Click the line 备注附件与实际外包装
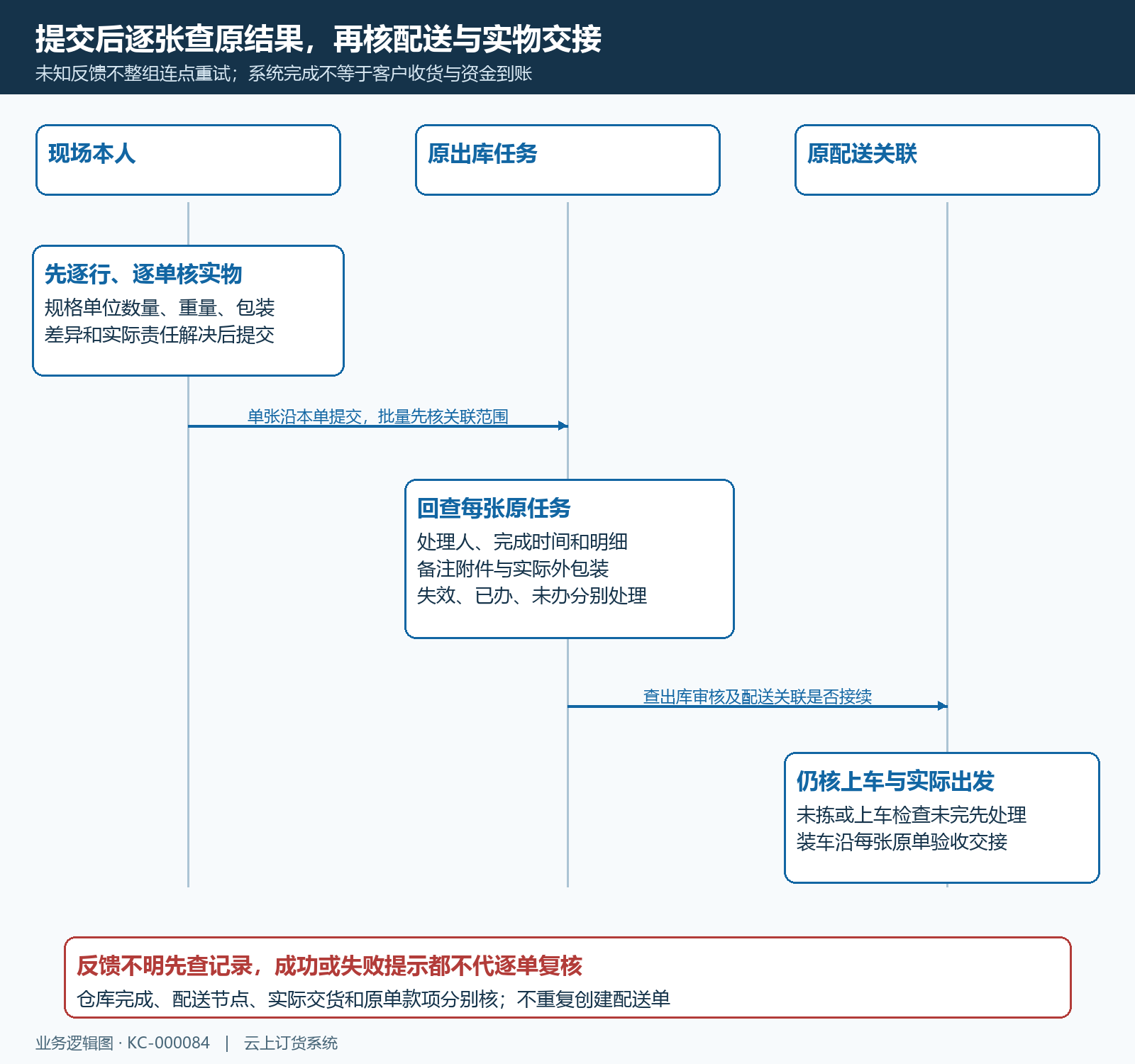 513,569
